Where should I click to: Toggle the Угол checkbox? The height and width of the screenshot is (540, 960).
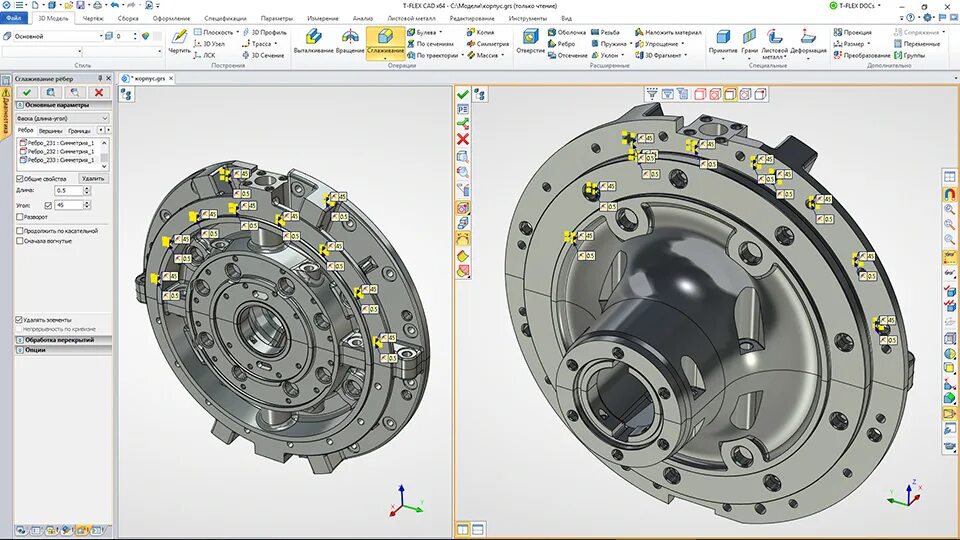(x=48, y=205)
